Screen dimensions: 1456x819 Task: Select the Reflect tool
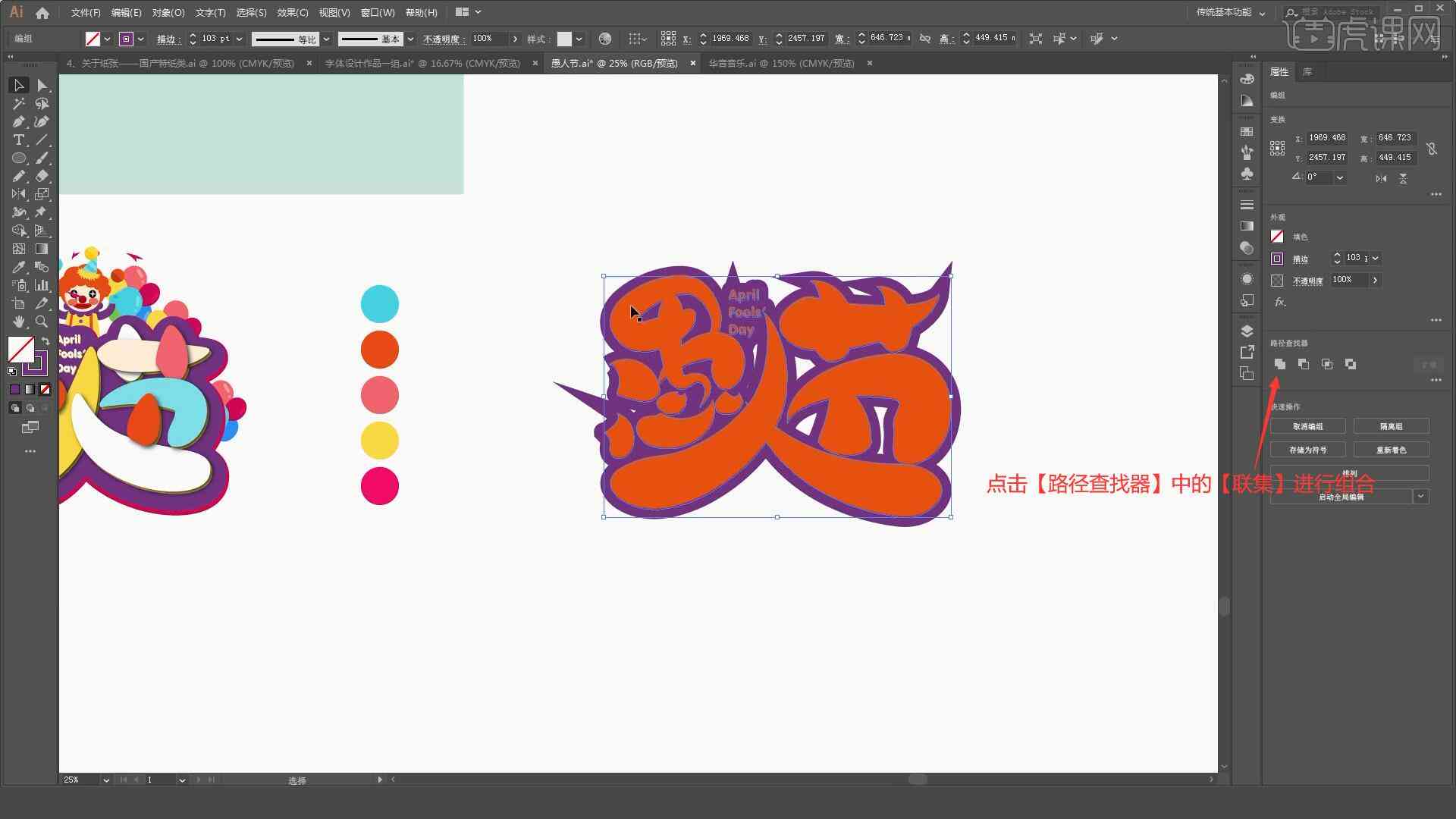click(19, 195)
